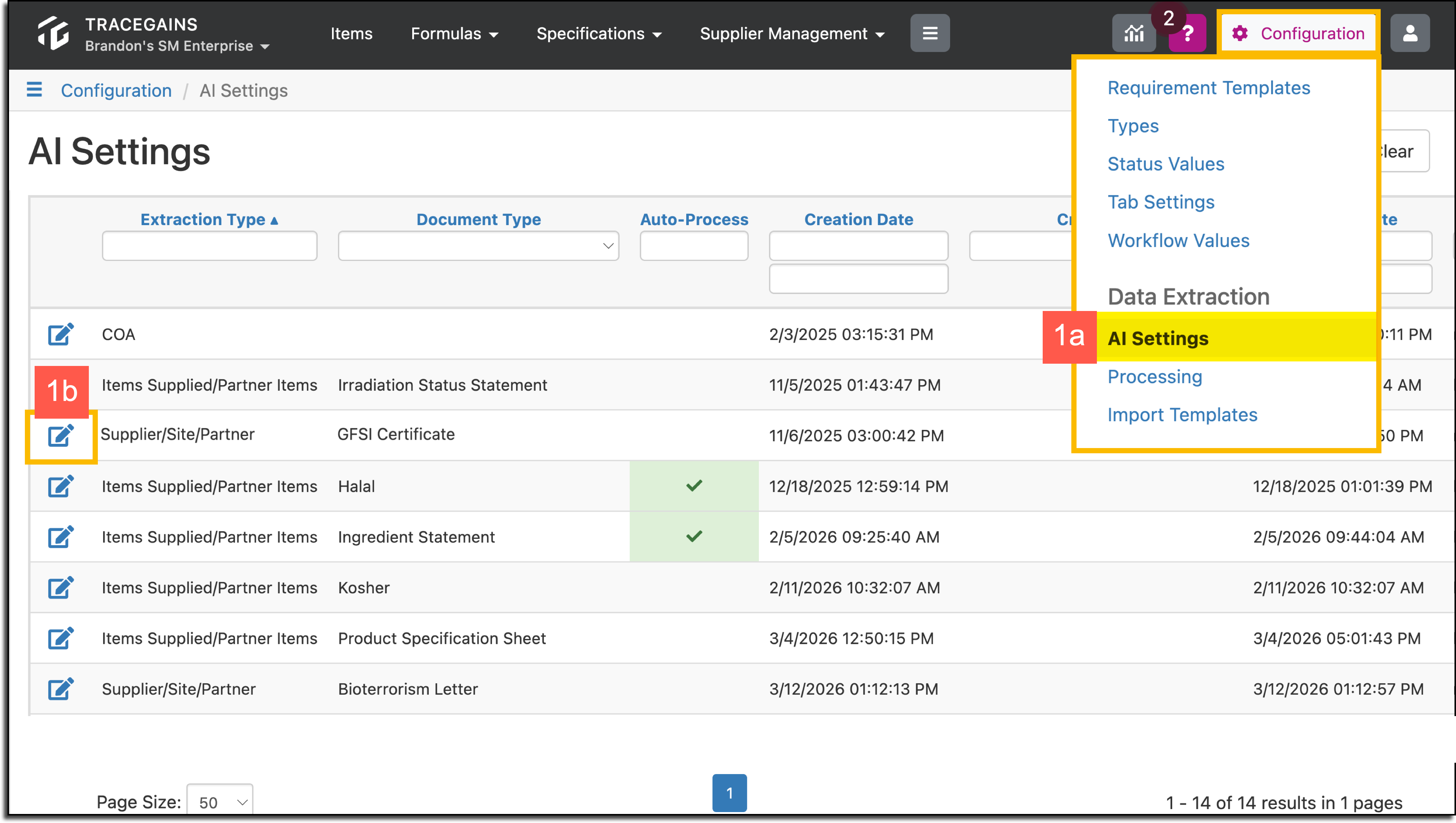1456x823 pixels.
Task: Click the help question mark button
Action: coord(1188,34)
